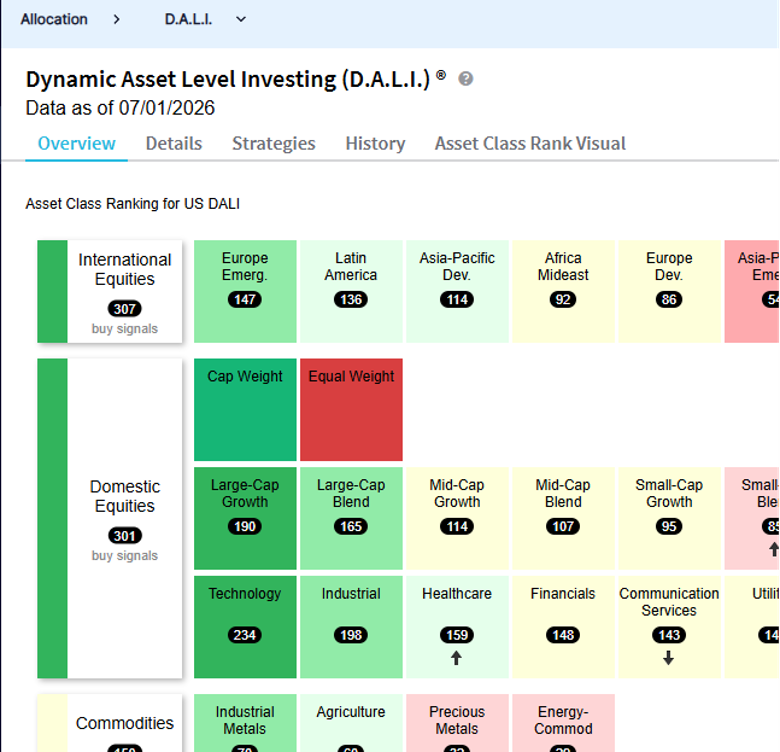Click the 190 badge on Large-Cap Growth

coord(245,526)
